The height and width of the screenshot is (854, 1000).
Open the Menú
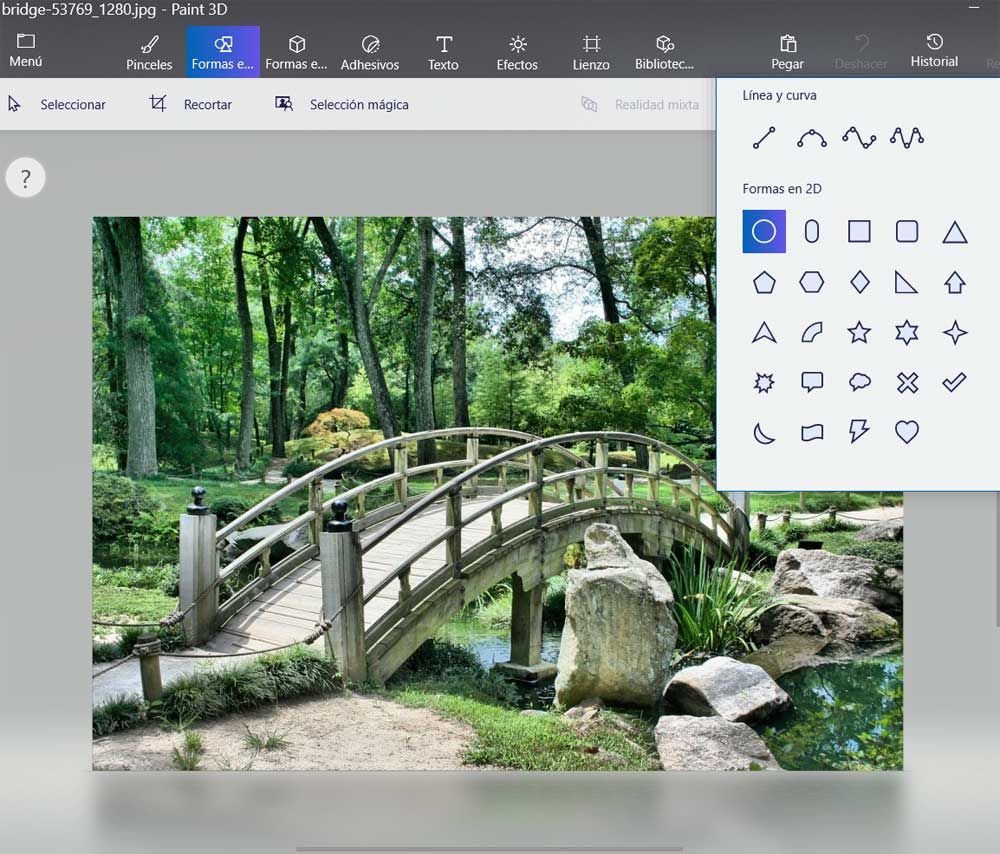coord(25,48)
